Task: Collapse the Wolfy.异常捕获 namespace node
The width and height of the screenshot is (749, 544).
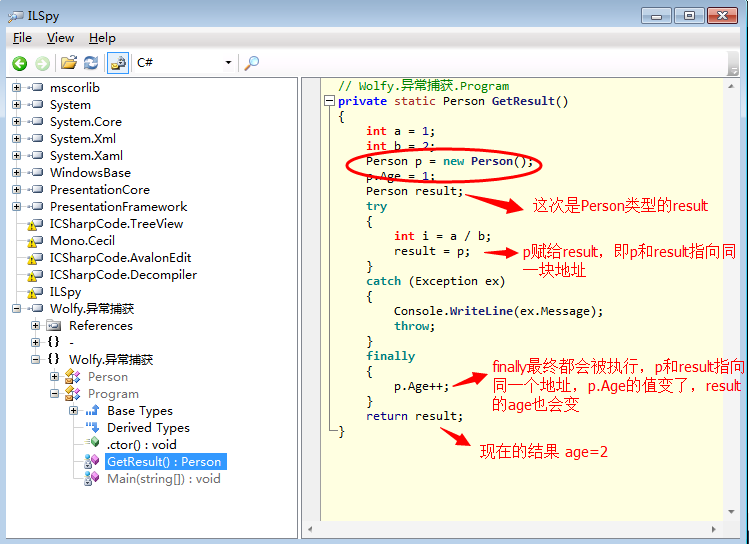Action: coord(35,360)
